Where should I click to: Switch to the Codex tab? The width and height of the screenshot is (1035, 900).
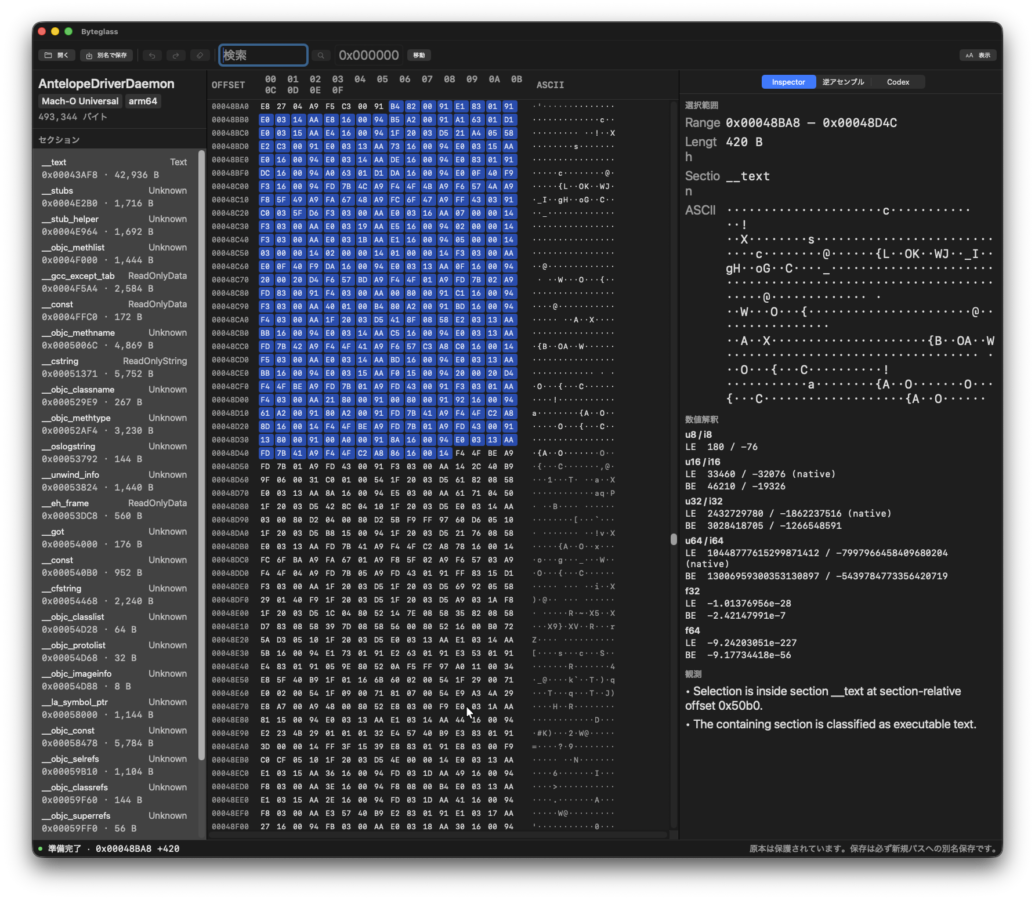pyautogui.click(x=898, y=82)
